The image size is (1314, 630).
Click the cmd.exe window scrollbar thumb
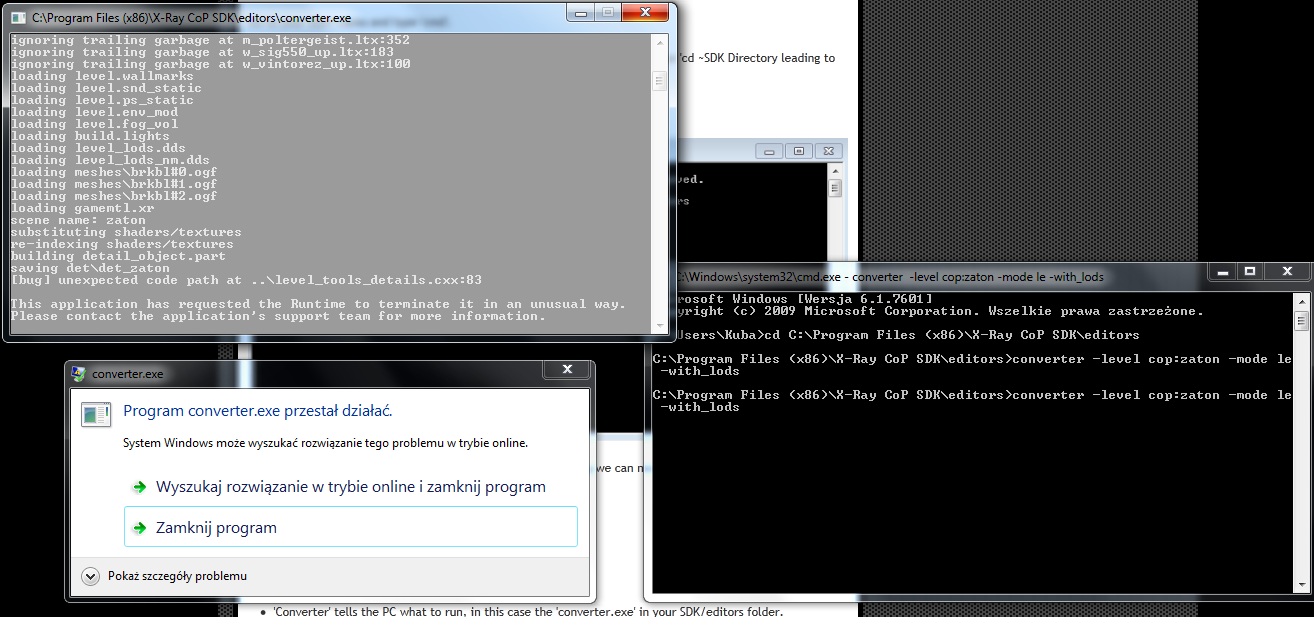(x=1301, y=320)
